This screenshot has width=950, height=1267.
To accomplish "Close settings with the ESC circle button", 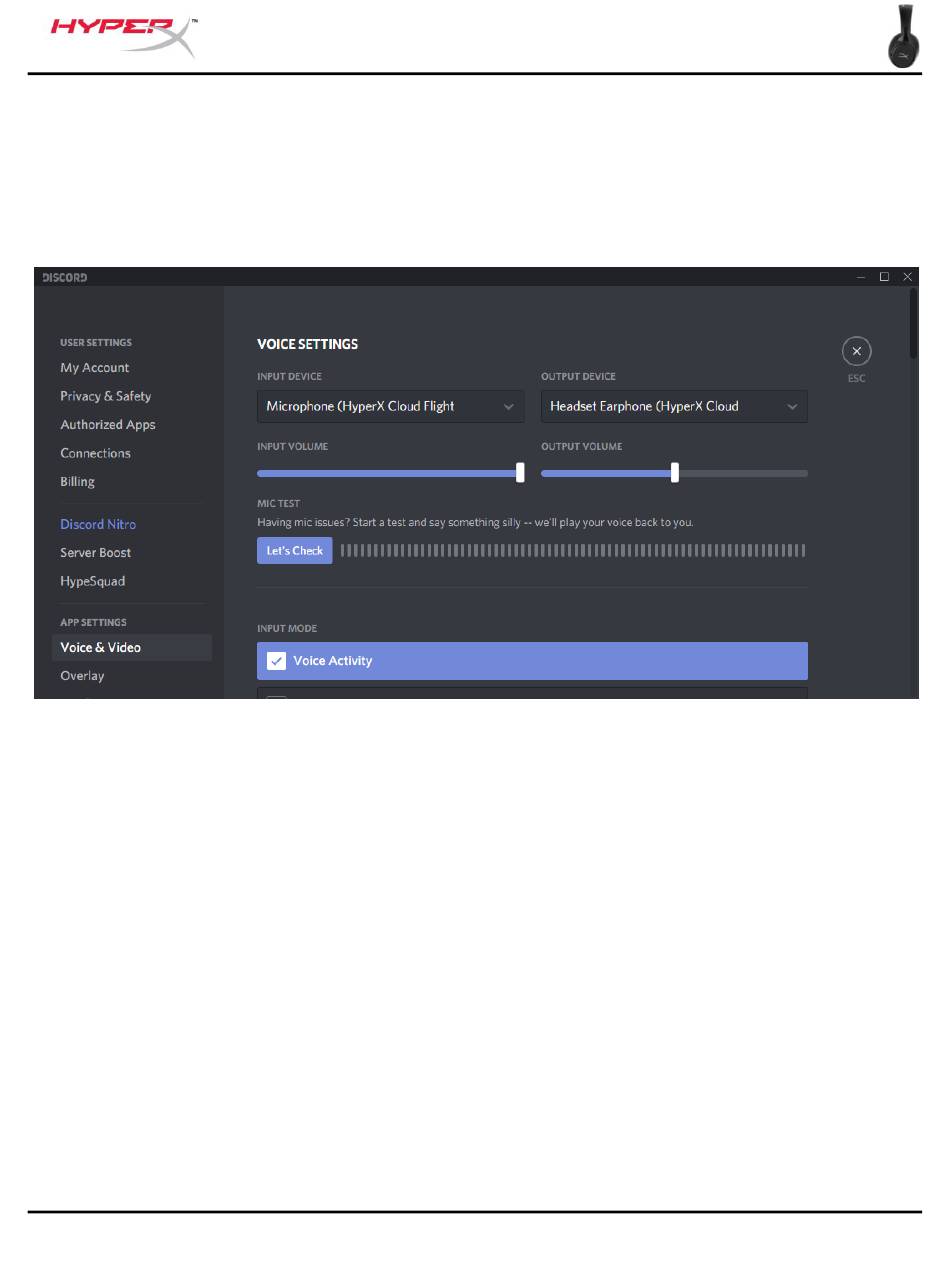I will pyautogui.click(x=857, y=352).
